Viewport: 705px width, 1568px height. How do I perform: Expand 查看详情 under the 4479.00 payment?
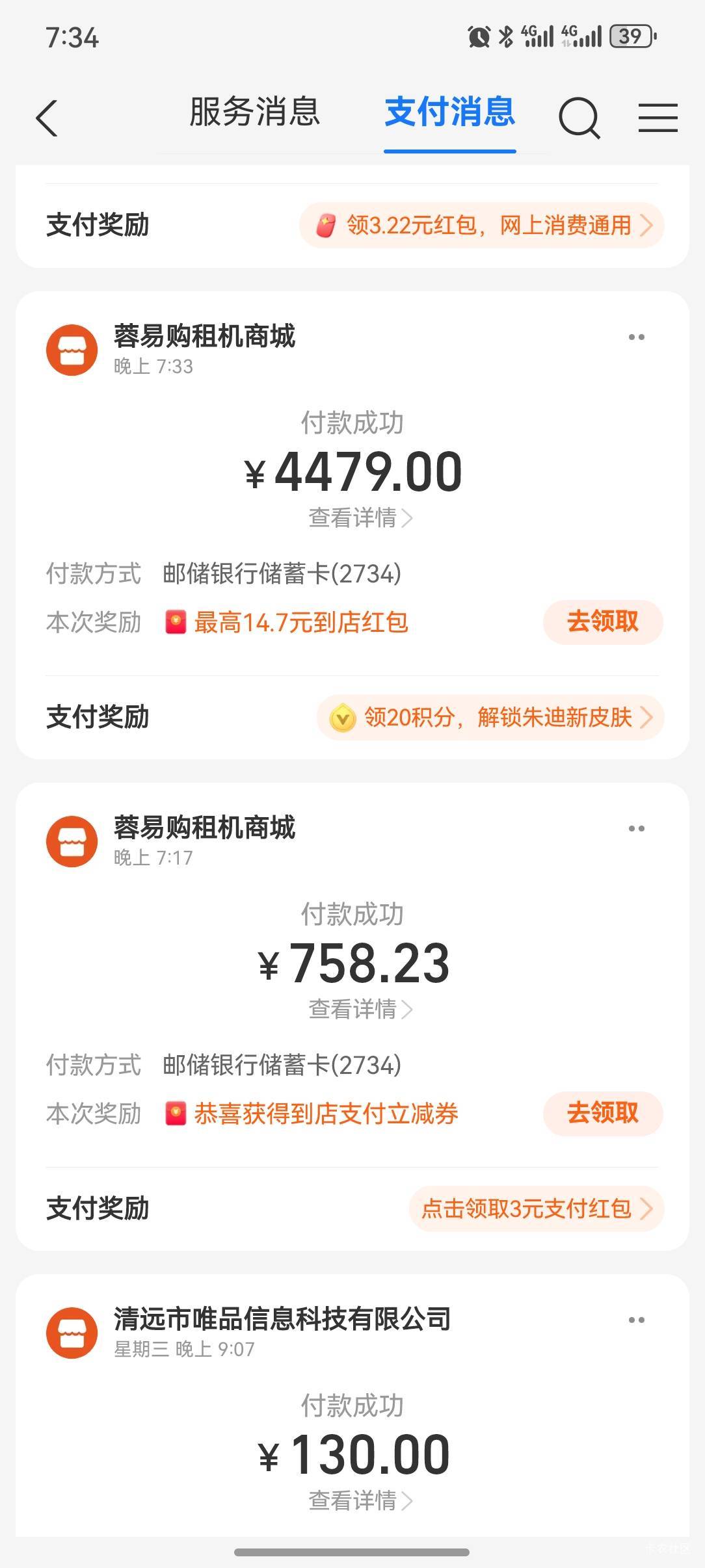point(360,518)
